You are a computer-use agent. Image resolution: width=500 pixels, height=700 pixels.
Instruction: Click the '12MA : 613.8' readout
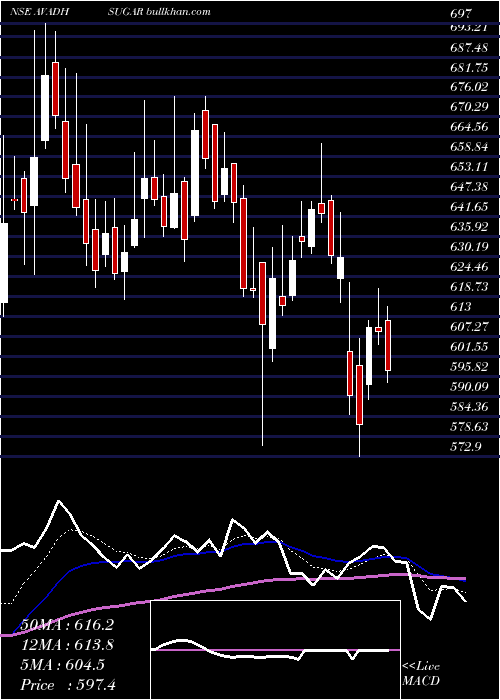coord(66,645)
